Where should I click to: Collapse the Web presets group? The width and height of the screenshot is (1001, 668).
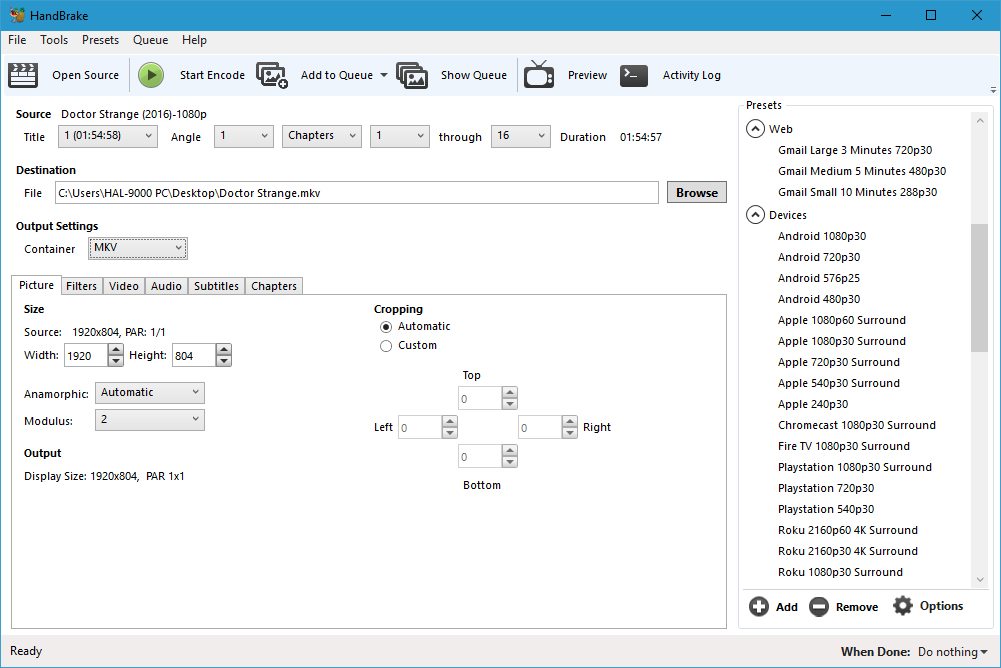click(x=754, y=129)
